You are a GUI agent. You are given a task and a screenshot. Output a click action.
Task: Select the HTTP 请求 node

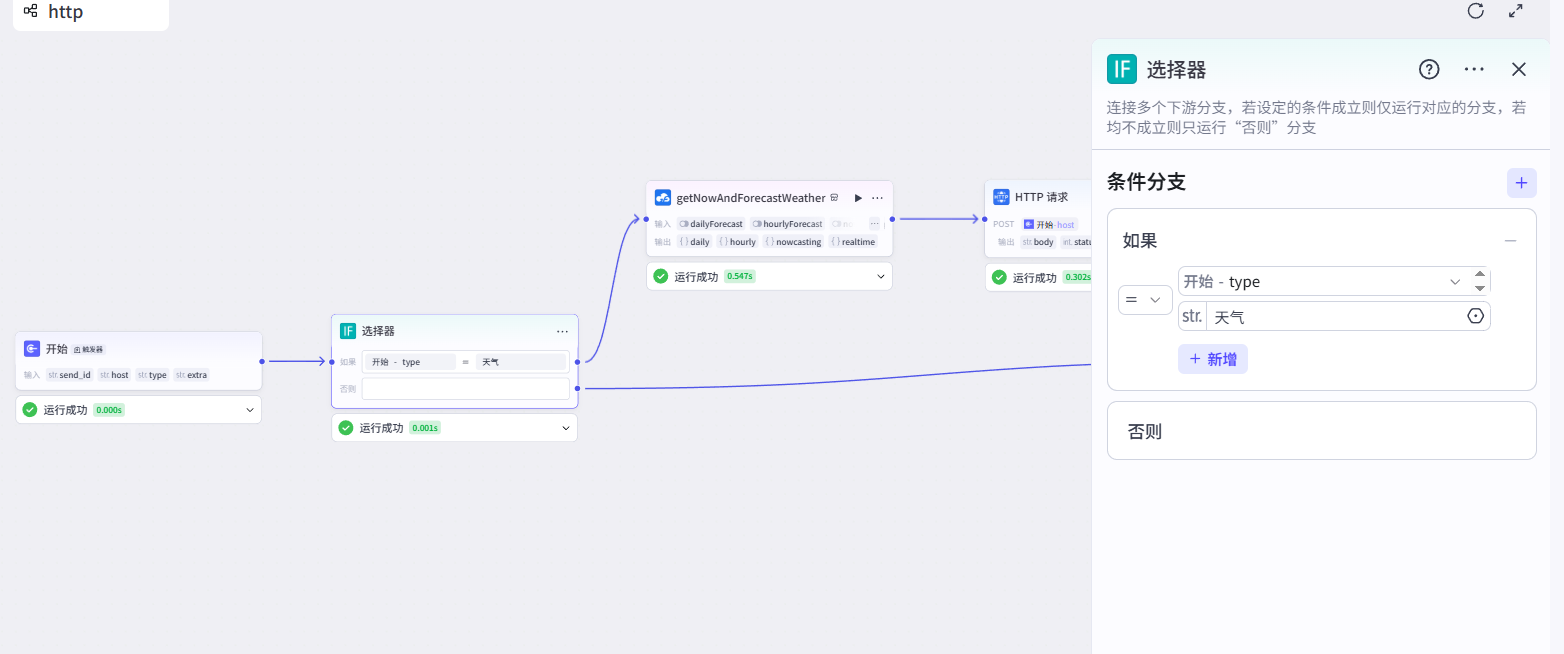(x=1040, y=198)
